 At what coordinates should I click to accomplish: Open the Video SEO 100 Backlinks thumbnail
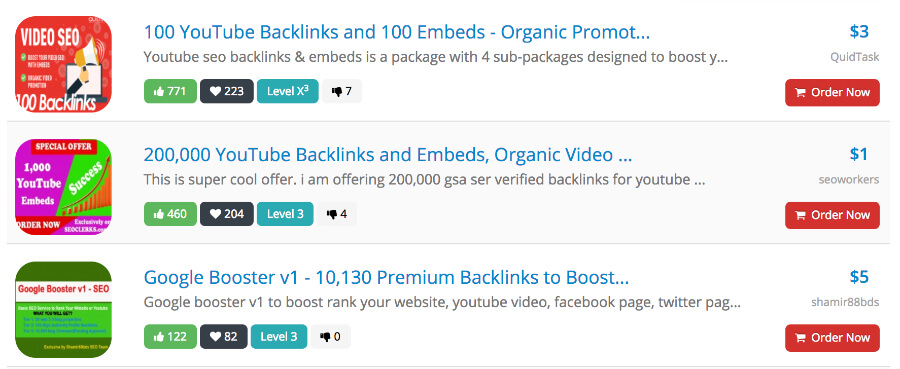tap(63, 64)
